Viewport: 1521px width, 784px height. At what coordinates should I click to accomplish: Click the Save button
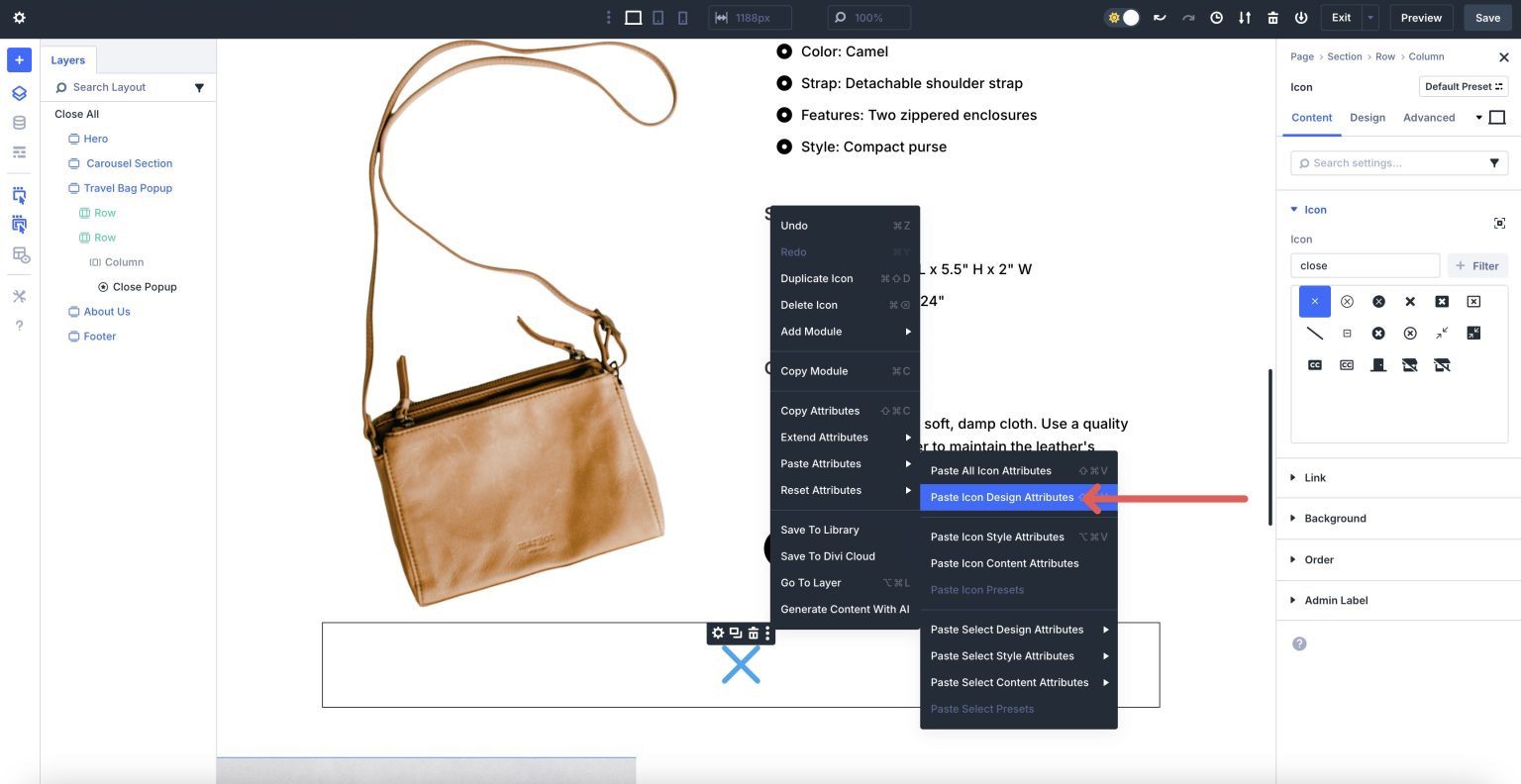click(1487, 17)
